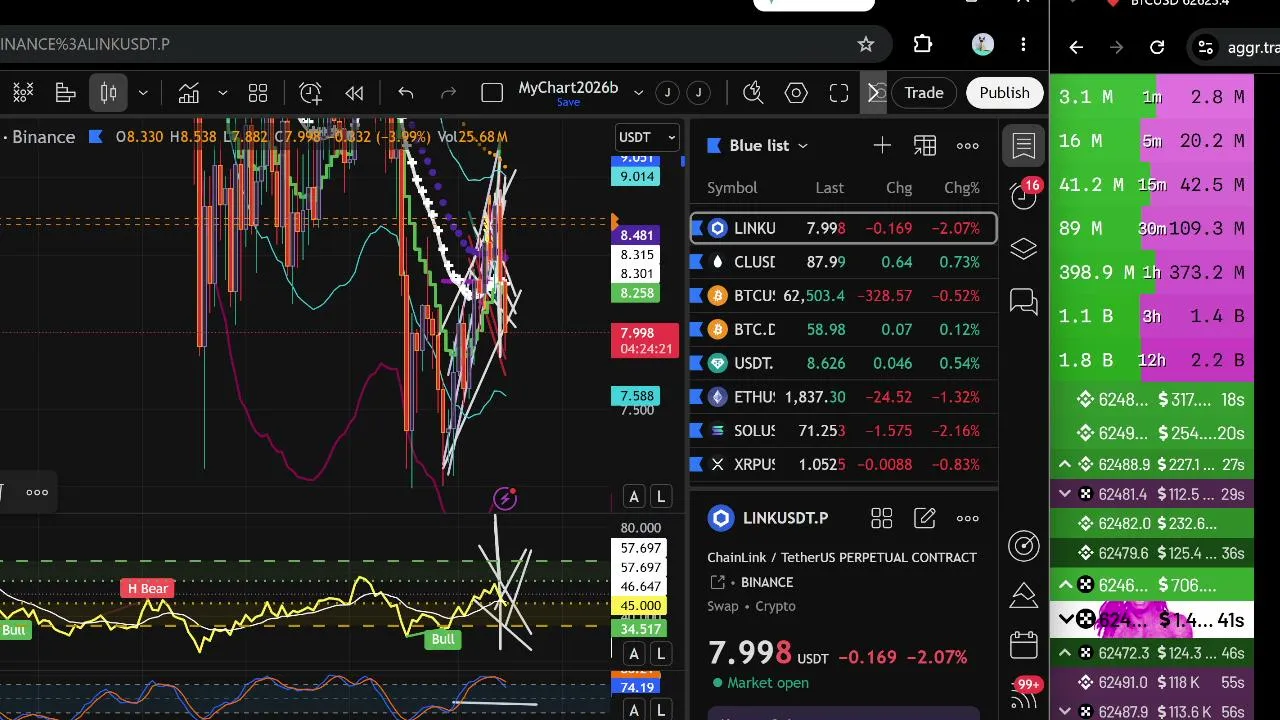Open the calendar sidebar icon
Viewport: 1280px width, 720px height.
(x=1024, y=645)
